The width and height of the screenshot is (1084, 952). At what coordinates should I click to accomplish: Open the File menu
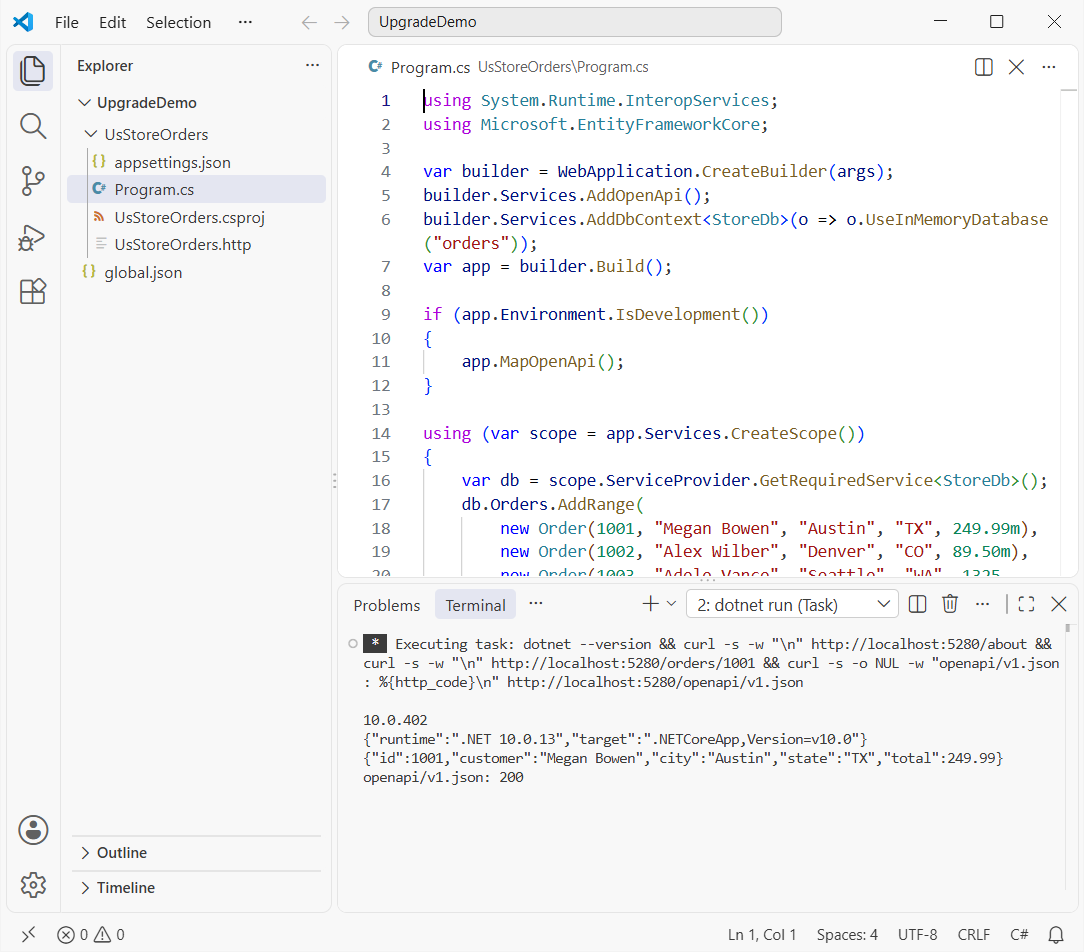66,22
